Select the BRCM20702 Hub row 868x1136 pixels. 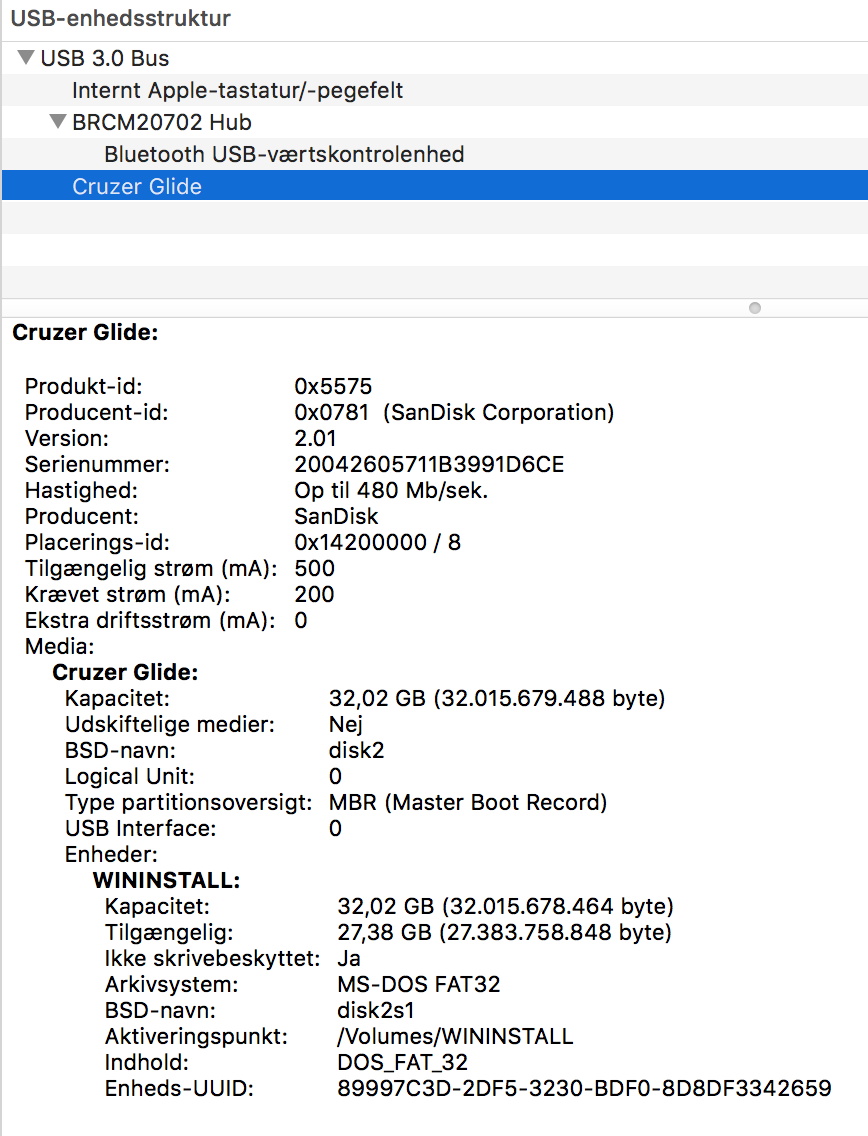(x=435, y=122)
